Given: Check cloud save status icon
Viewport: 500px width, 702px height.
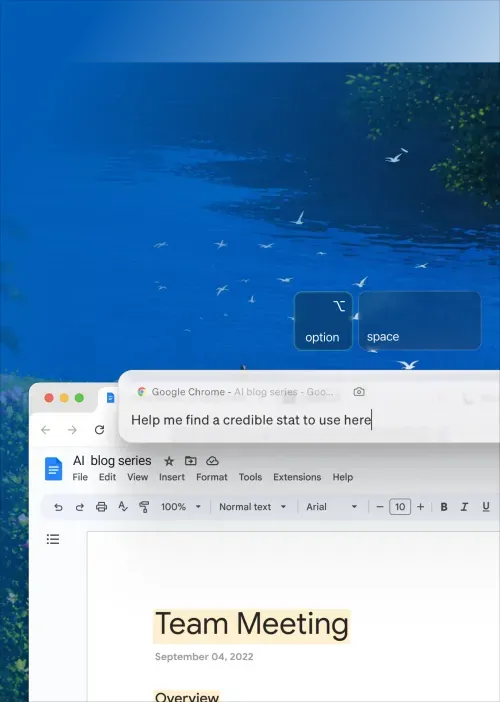Looking at the screenshot, I should click(x=212, y=460).
